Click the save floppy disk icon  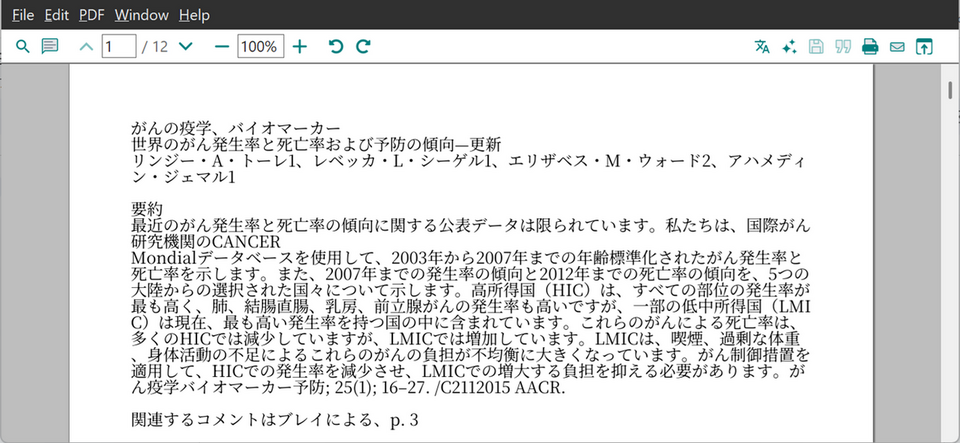coord(816,47)
